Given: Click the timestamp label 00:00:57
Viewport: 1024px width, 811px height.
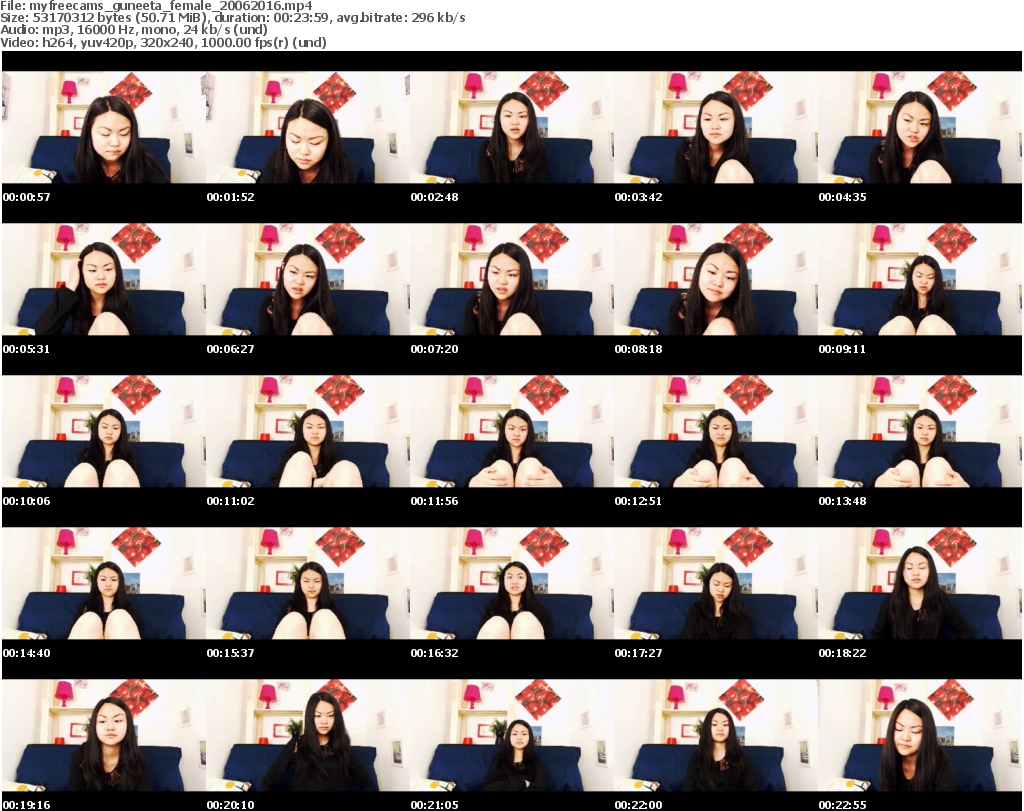Looking at the screenshot, I should [27, 197].
